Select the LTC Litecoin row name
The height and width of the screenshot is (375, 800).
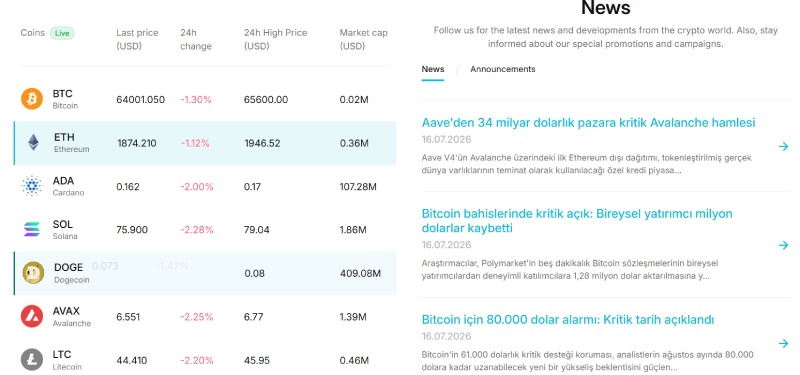67,360
